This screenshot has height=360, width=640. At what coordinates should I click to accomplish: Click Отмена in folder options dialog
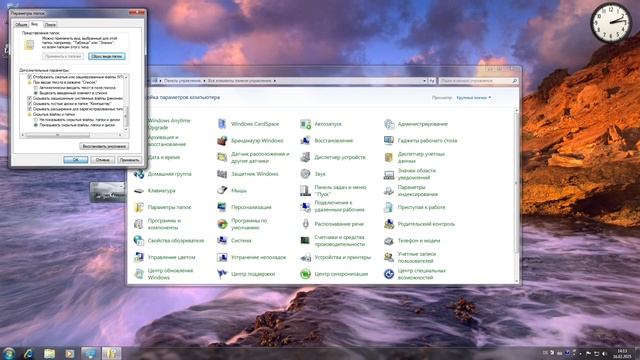pos(102,160)
